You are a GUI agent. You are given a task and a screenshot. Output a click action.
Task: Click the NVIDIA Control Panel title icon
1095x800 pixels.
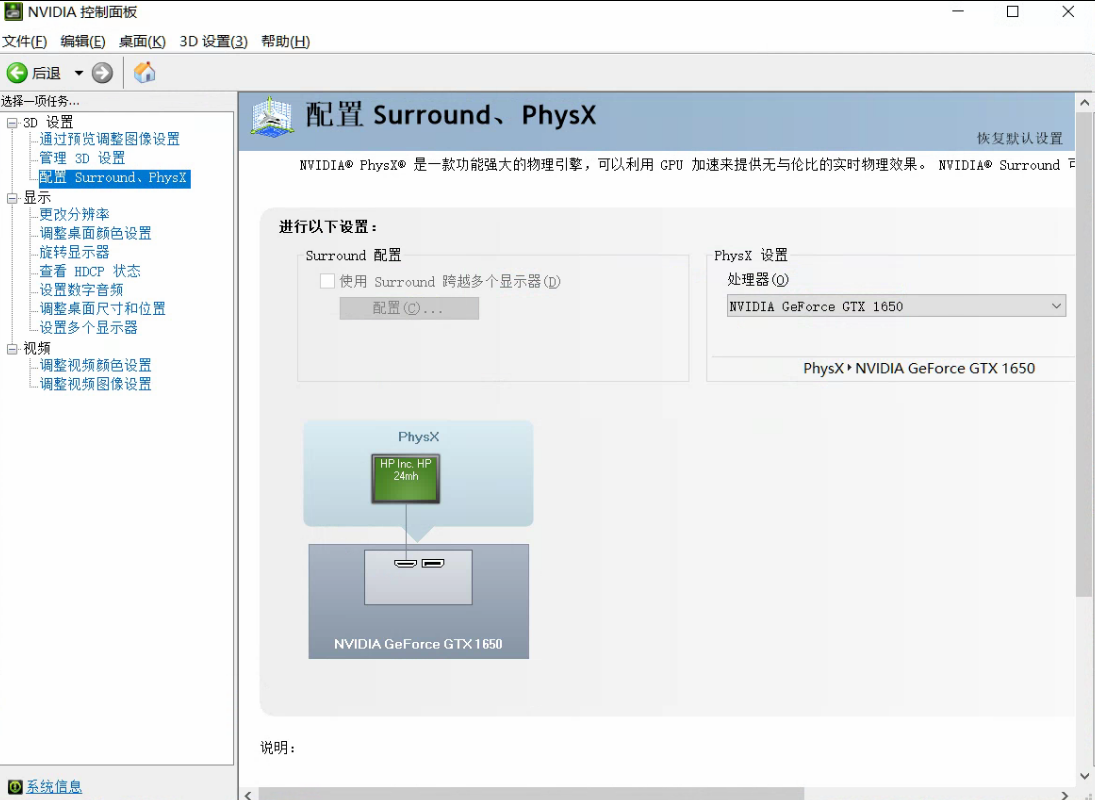click(13, 12)
